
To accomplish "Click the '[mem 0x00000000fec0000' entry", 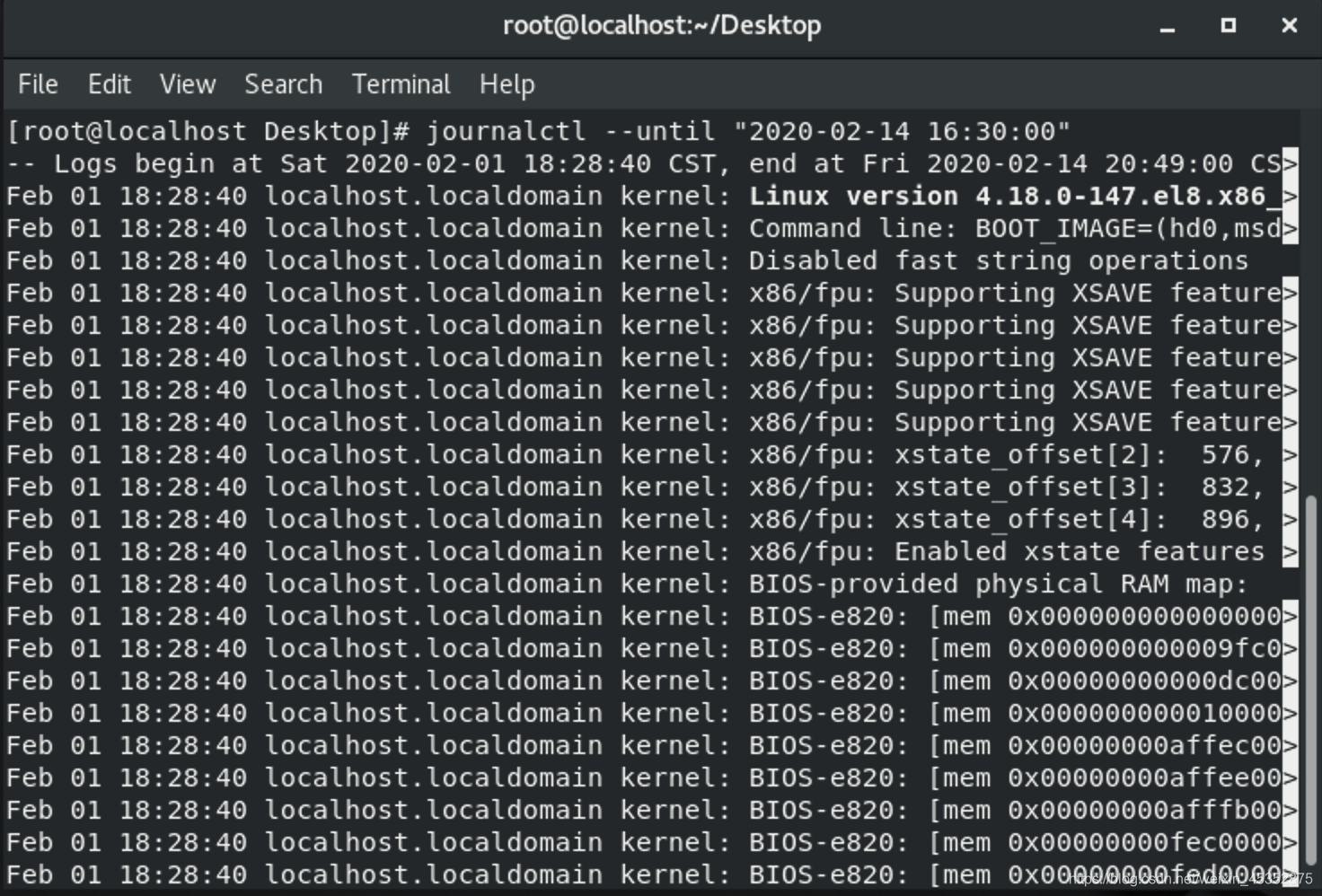I will click(x=1105, y=842).
